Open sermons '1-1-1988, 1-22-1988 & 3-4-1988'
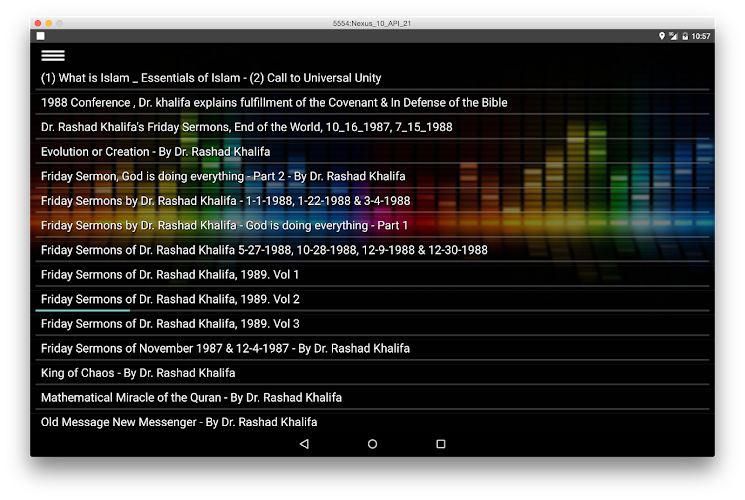The width and height of the screenshot is (745, 500). [372, 201]
